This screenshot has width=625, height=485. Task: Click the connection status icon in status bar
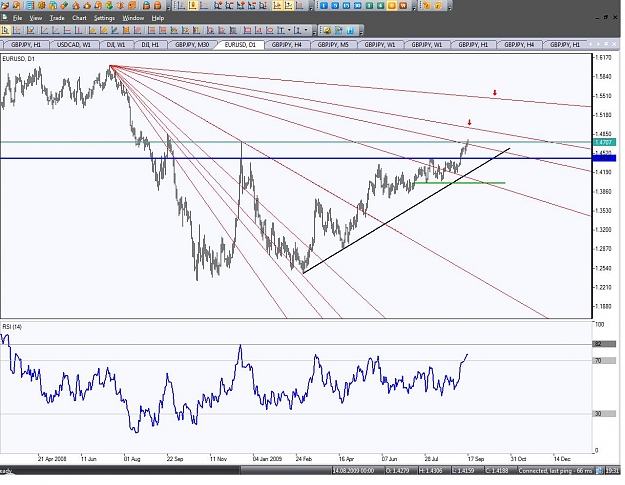coord(599,471)
